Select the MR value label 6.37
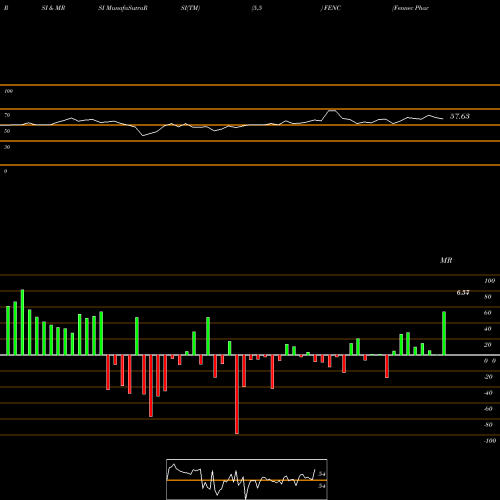Image resolution: width=500 pixels, height=500 pixels. pyautogui.click(x=463, y=292)
